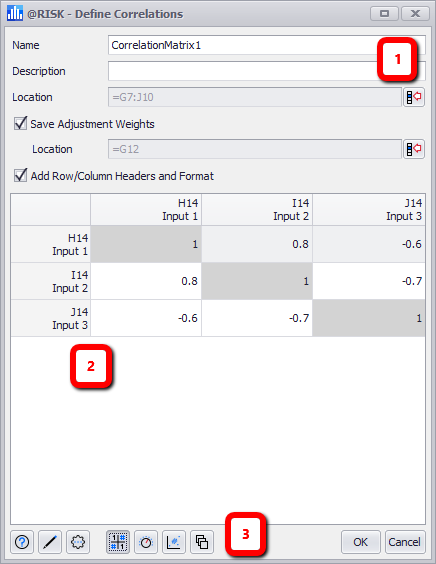Show the scatter plot view icon

point(174,542)
